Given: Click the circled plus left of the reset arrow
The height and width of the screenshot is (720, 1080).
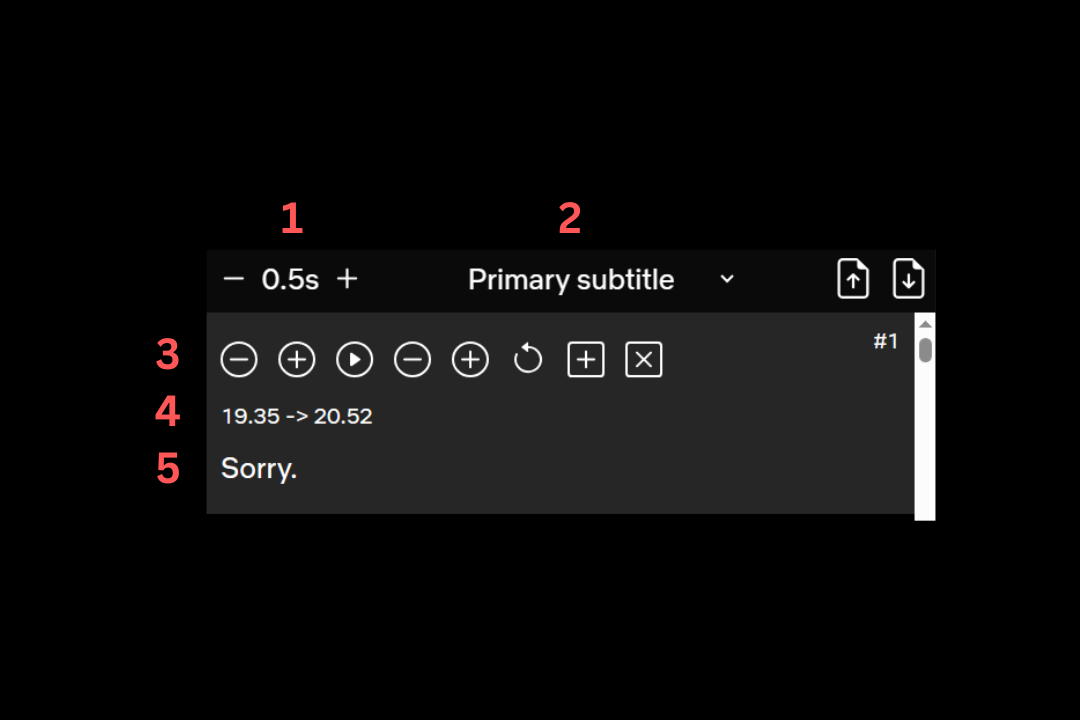Looking at the screenshot, I should tap(470, 360).
